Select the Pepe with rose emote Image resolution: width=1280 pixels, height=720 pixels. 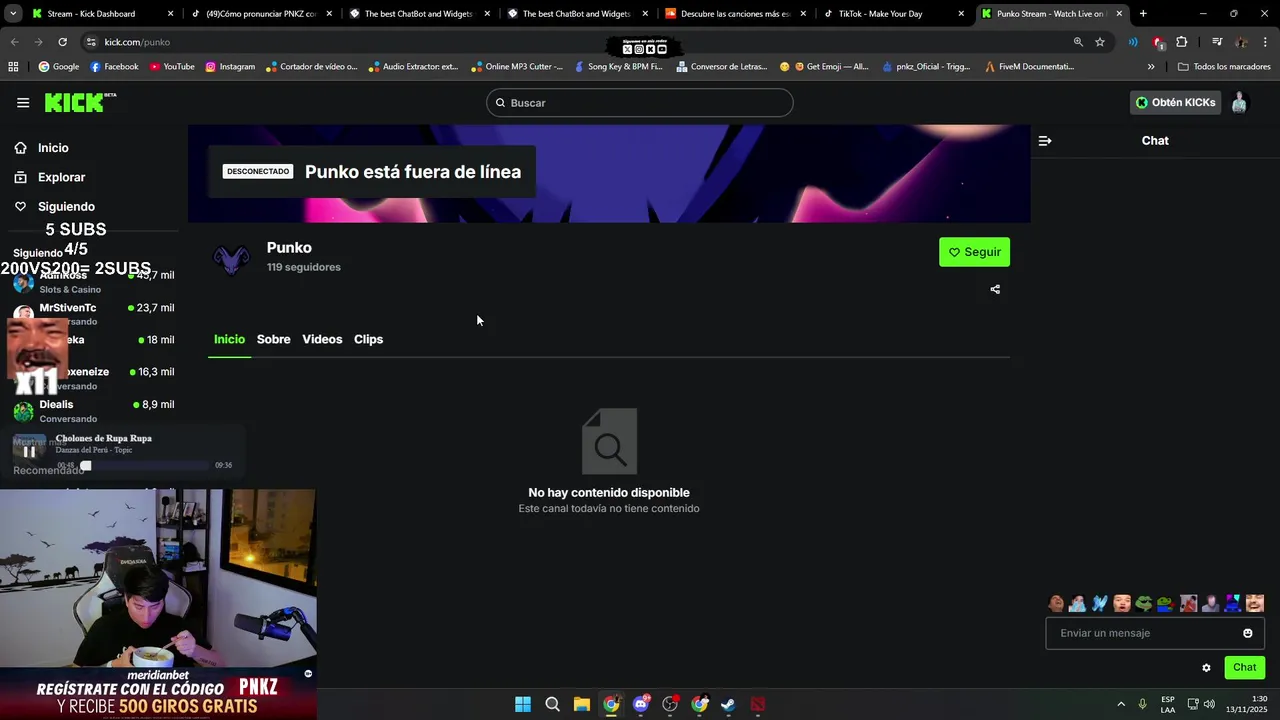pos(1166,603)
